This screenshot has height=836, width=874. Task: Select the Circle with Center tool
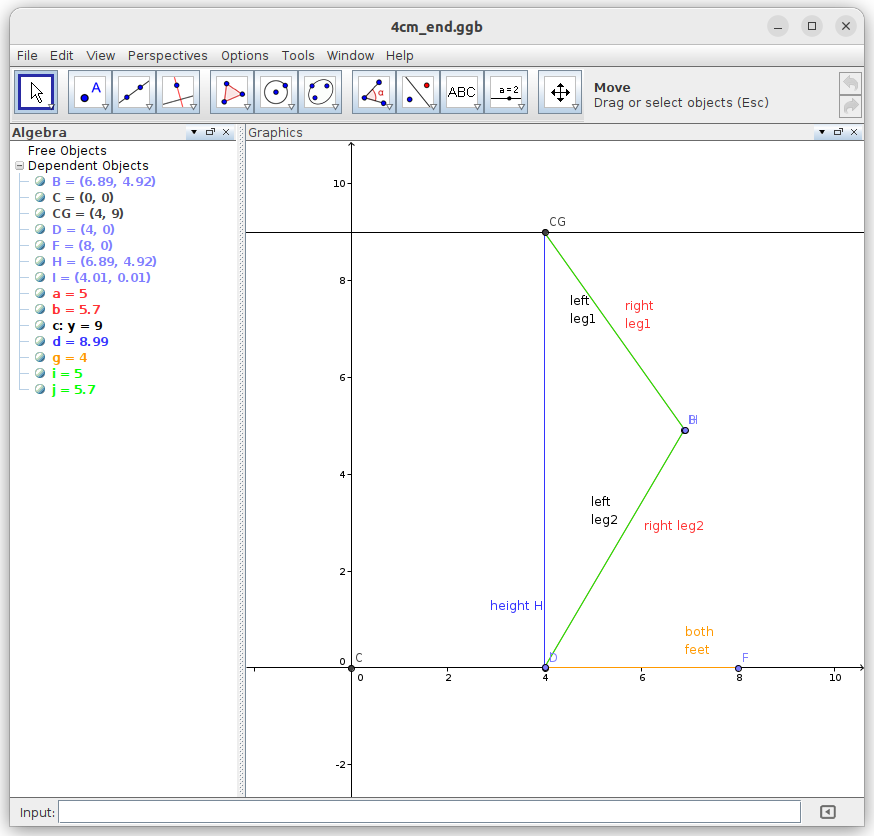click(x=276, y=92)
